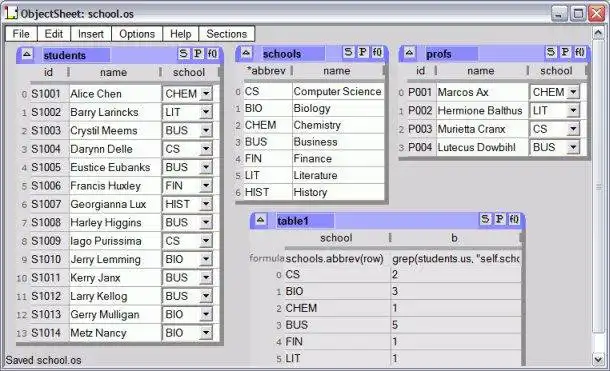Open the Insert menu
Screen dimensions: 610x371
[91, 34]
